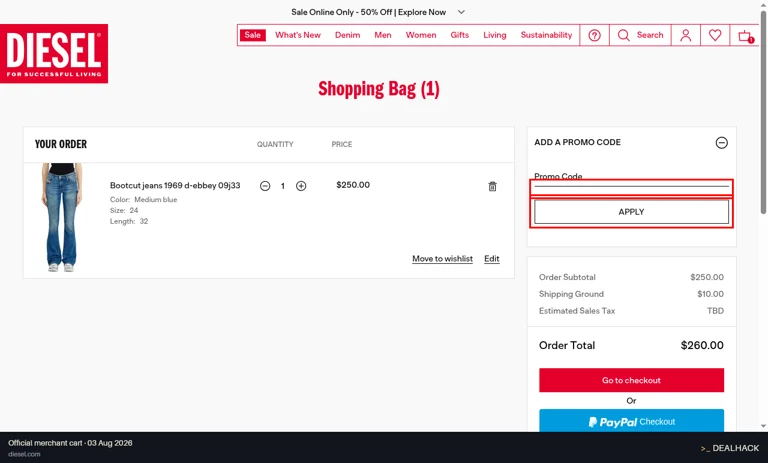Click Go to checkout button
The height and width of the screenshot is (463, 768).
631,380
